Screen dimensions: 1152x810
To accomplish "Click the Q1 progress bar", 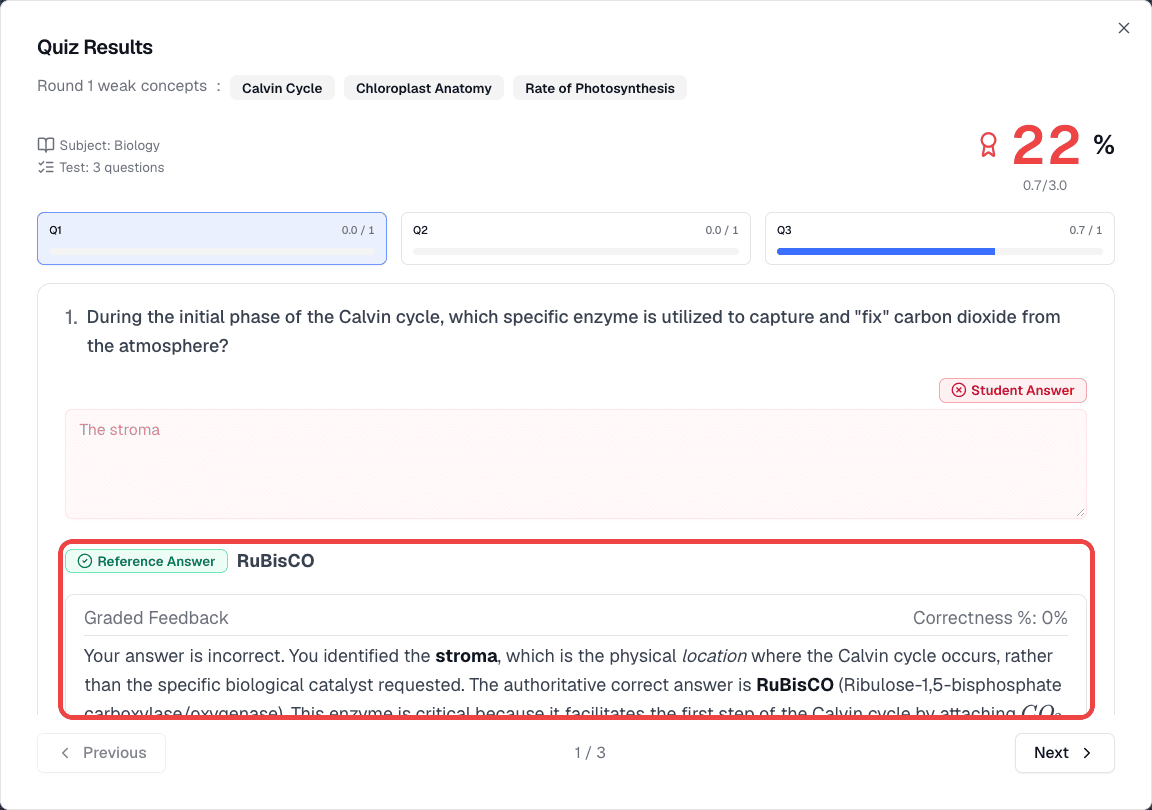I will click(212, 251).
